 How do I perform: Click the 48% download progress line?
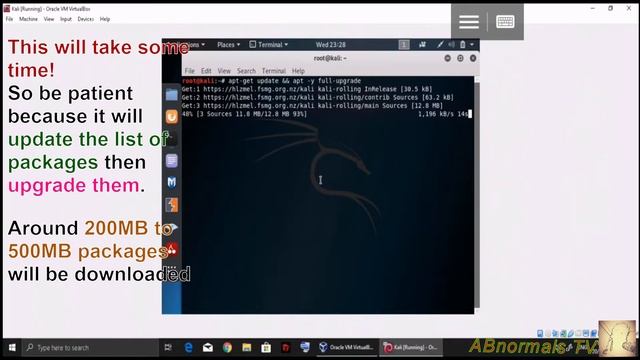[x=327, y=114]
